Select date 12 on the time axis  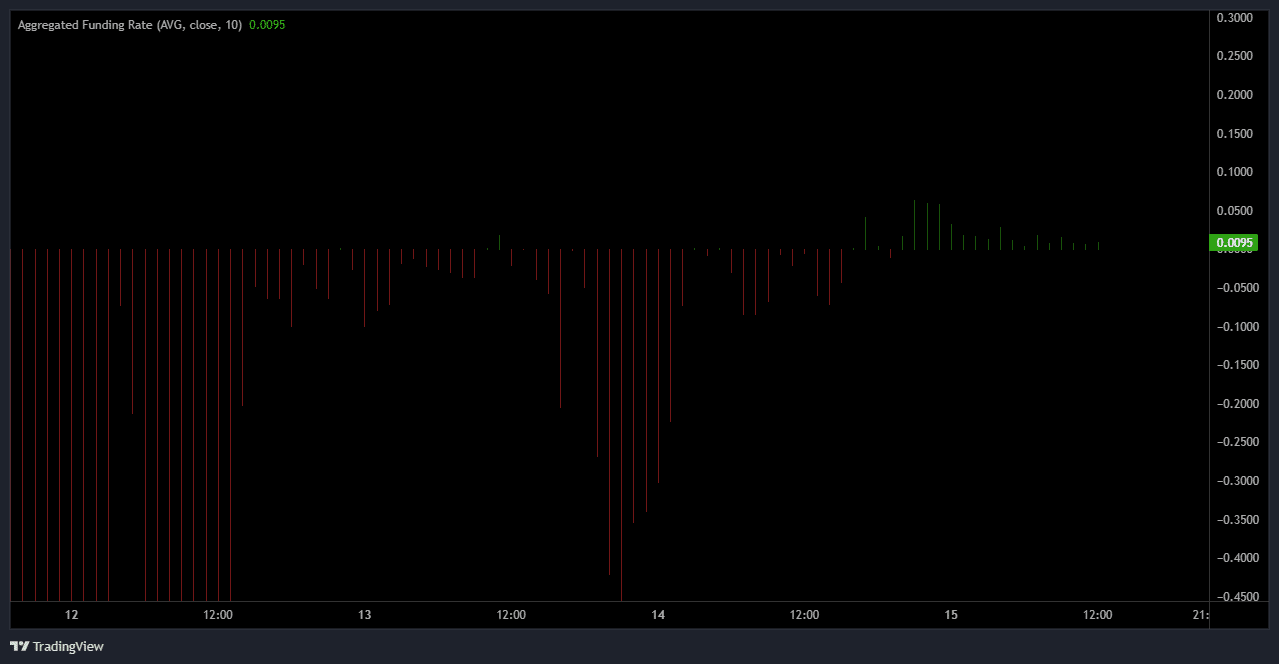(71, 615)
